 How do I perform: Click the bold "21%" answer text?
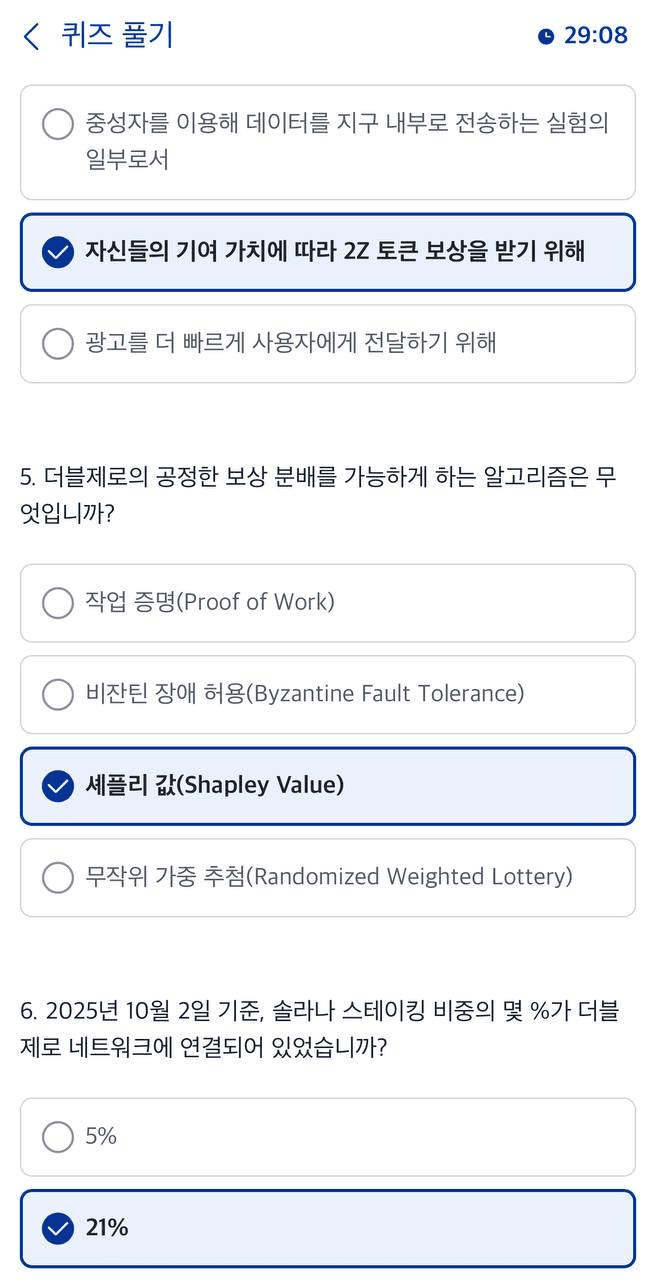click(x=107, y=1228)
